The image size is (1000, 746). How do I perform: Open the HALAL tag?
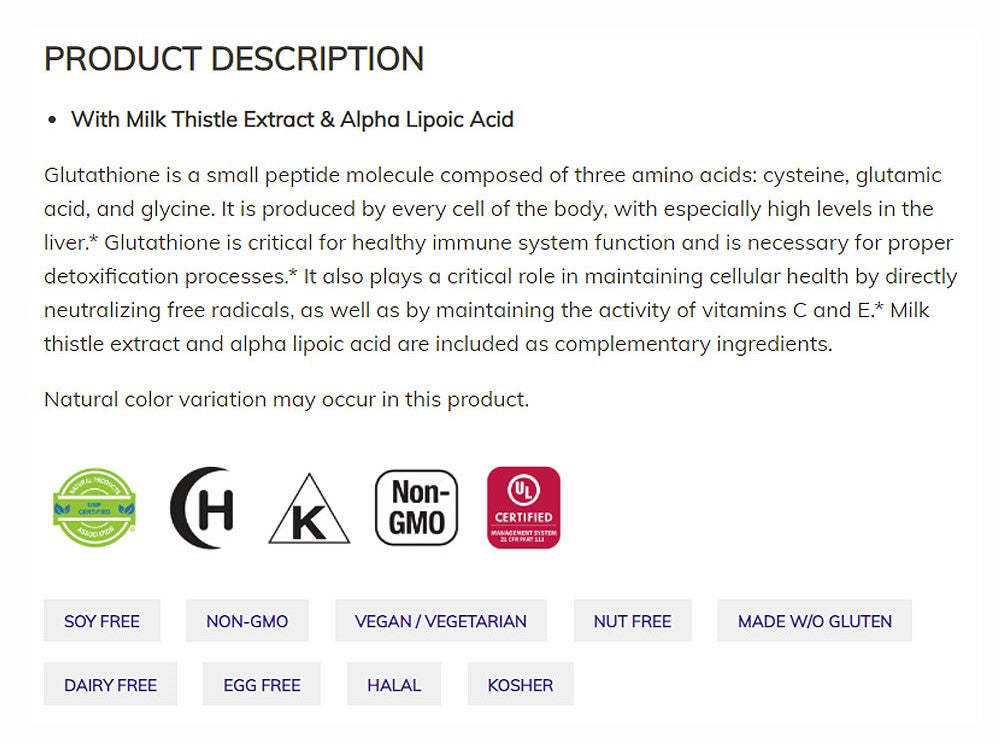[394, 685]
